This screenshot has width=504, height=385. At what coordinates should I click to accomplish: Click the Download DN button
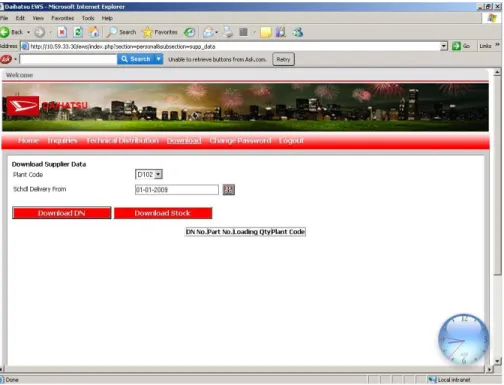[x=62, y=213]
